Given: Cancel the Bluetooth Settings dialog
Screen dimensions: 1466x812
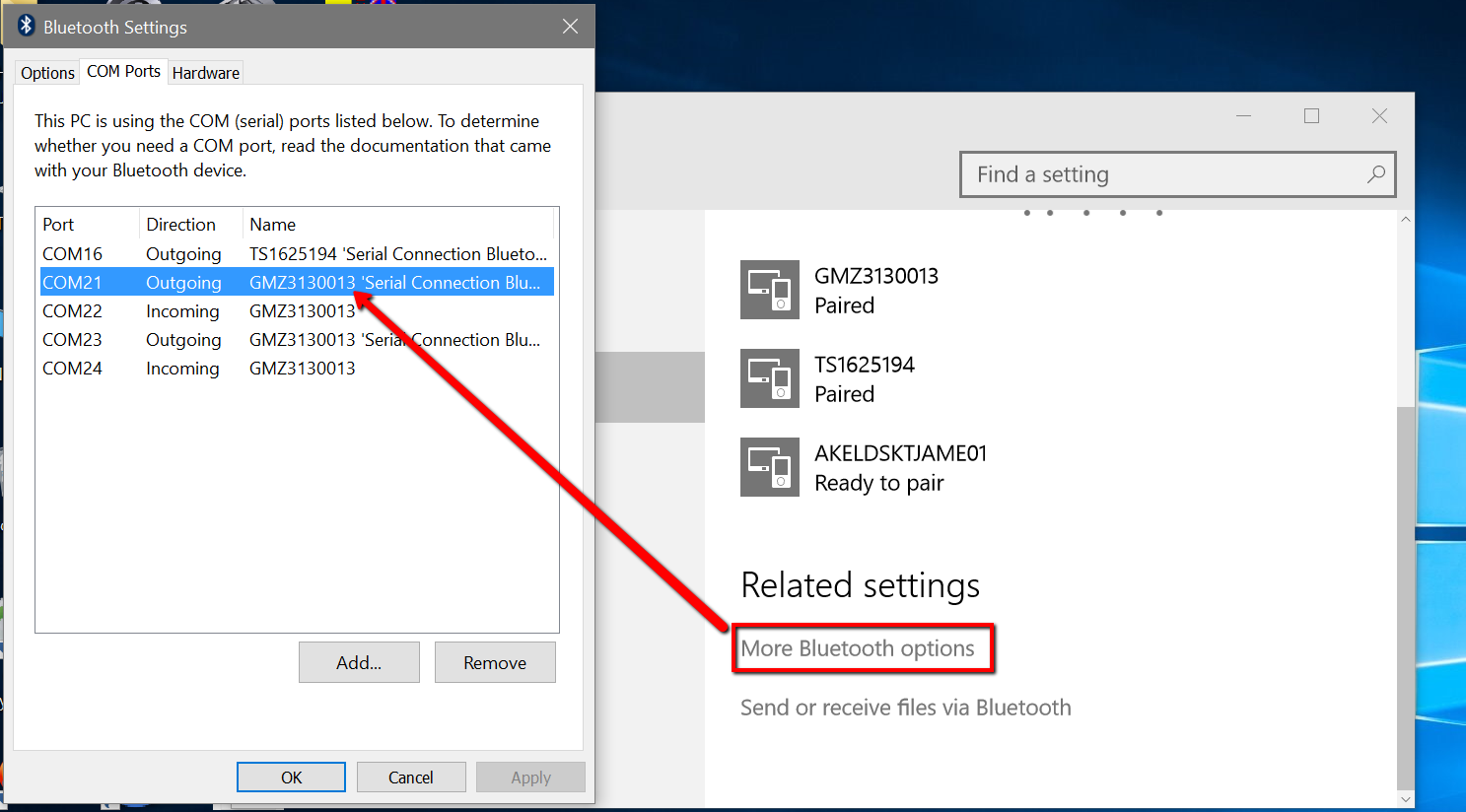Looking at the screenshot, I should [411, 777].
